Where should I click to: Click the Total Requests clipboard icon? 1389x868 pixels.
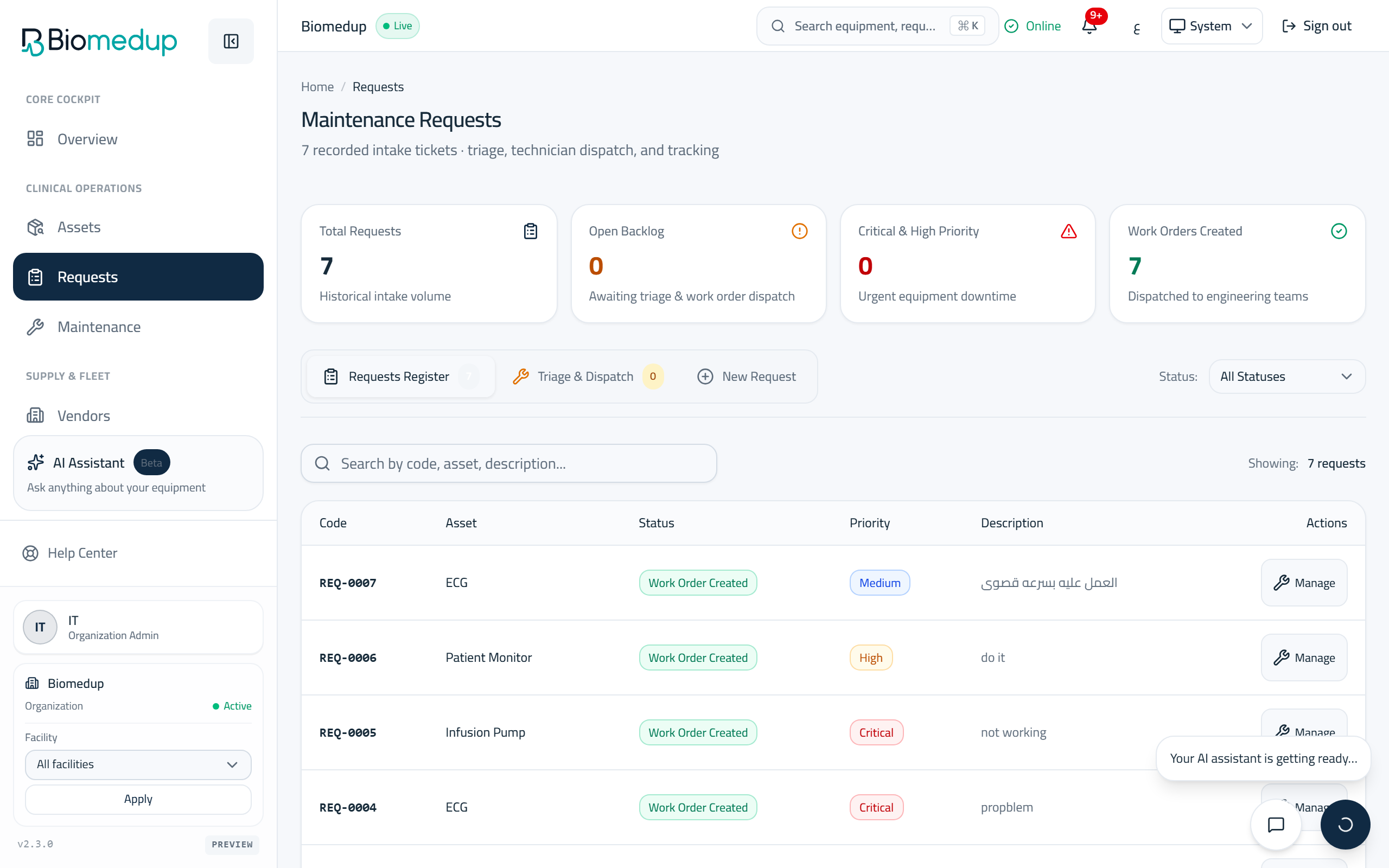click(x=530, y=231)
